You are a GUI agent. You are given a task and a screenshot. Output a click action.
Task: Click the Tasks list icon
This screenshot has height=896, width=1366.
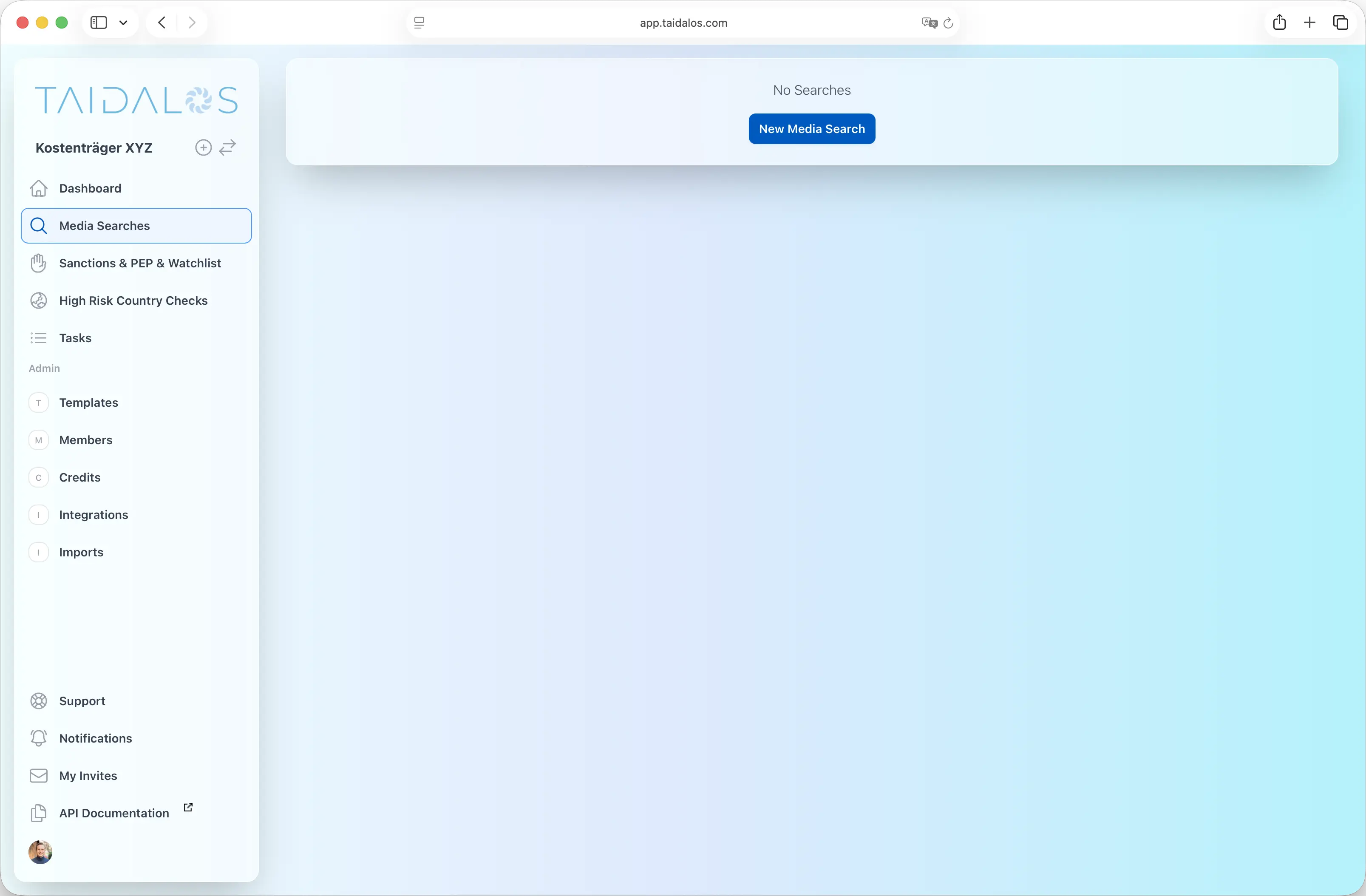click(38, 338)
